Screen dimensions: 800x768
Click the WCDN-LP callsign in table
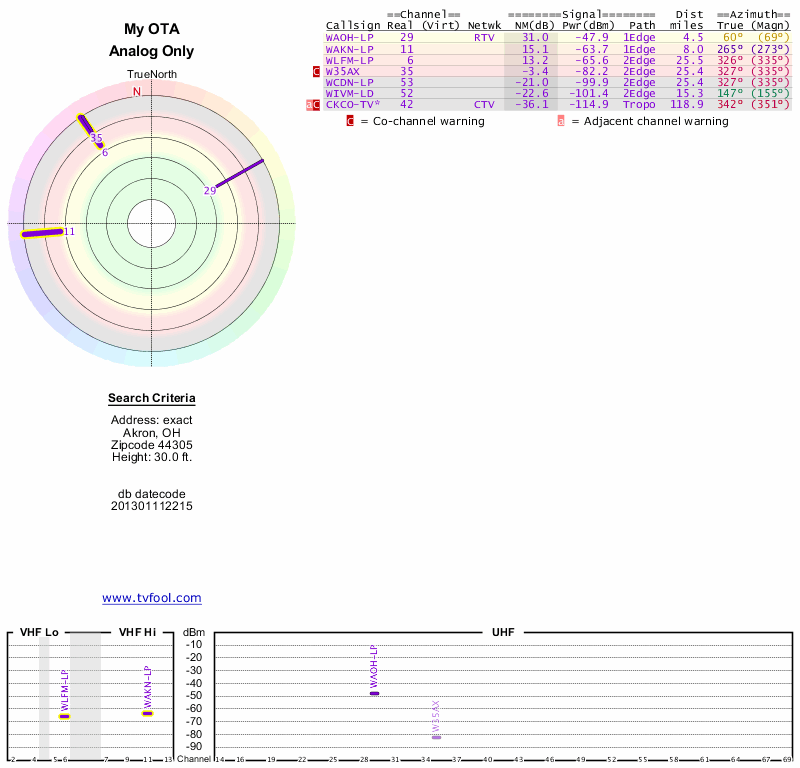pyautogui.click(x=349, y=82)
